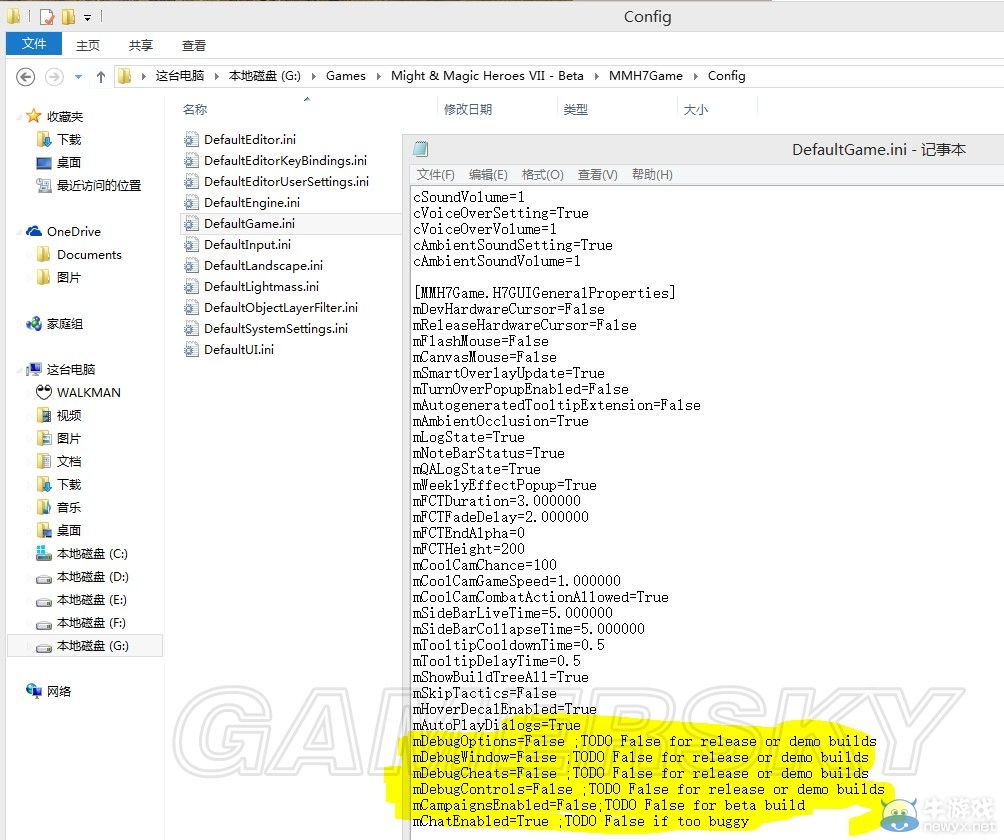Click the DefaultLandscape.ini file icon

click(x=191, y=266)
